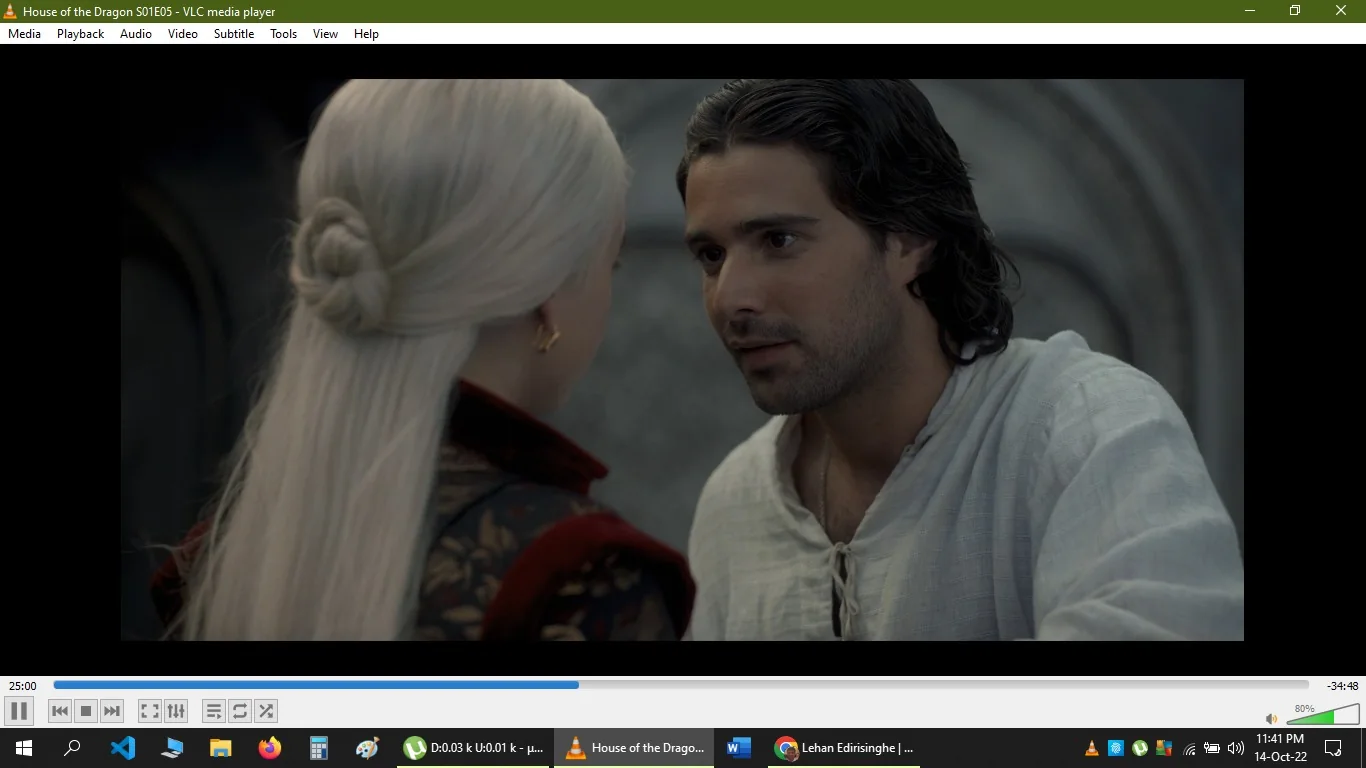Switch to the uTorrent taskbar window
This screenshot has width=1366, height=768.
click(474, 748)
